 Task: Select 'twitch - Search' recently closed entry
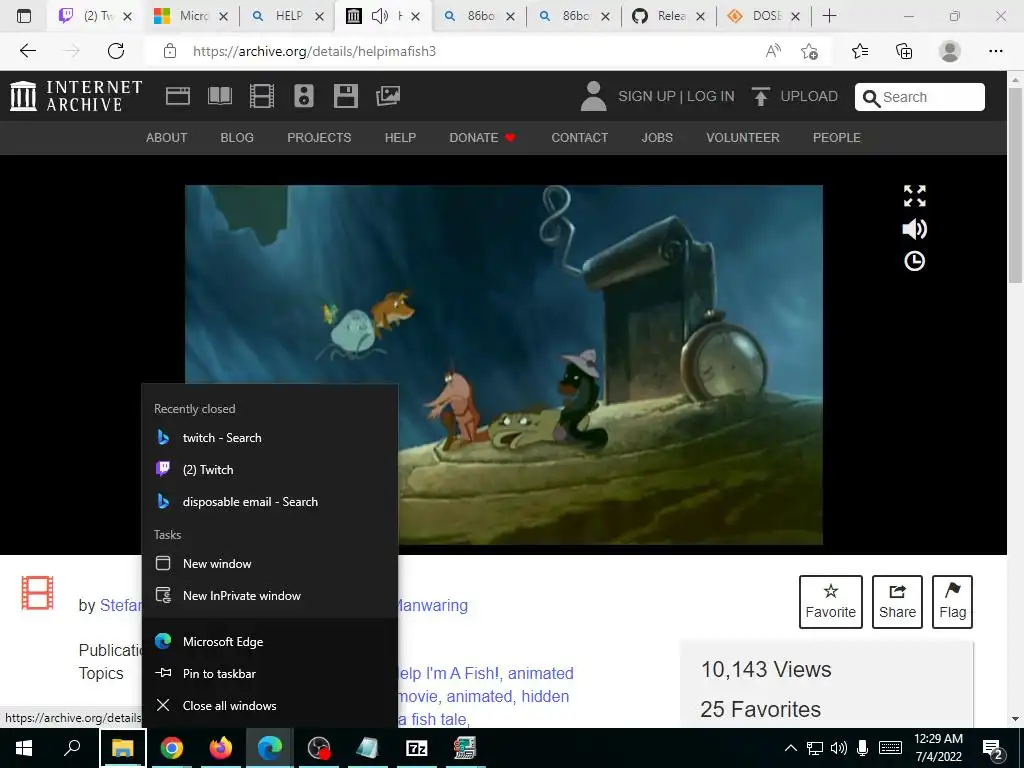270,438
